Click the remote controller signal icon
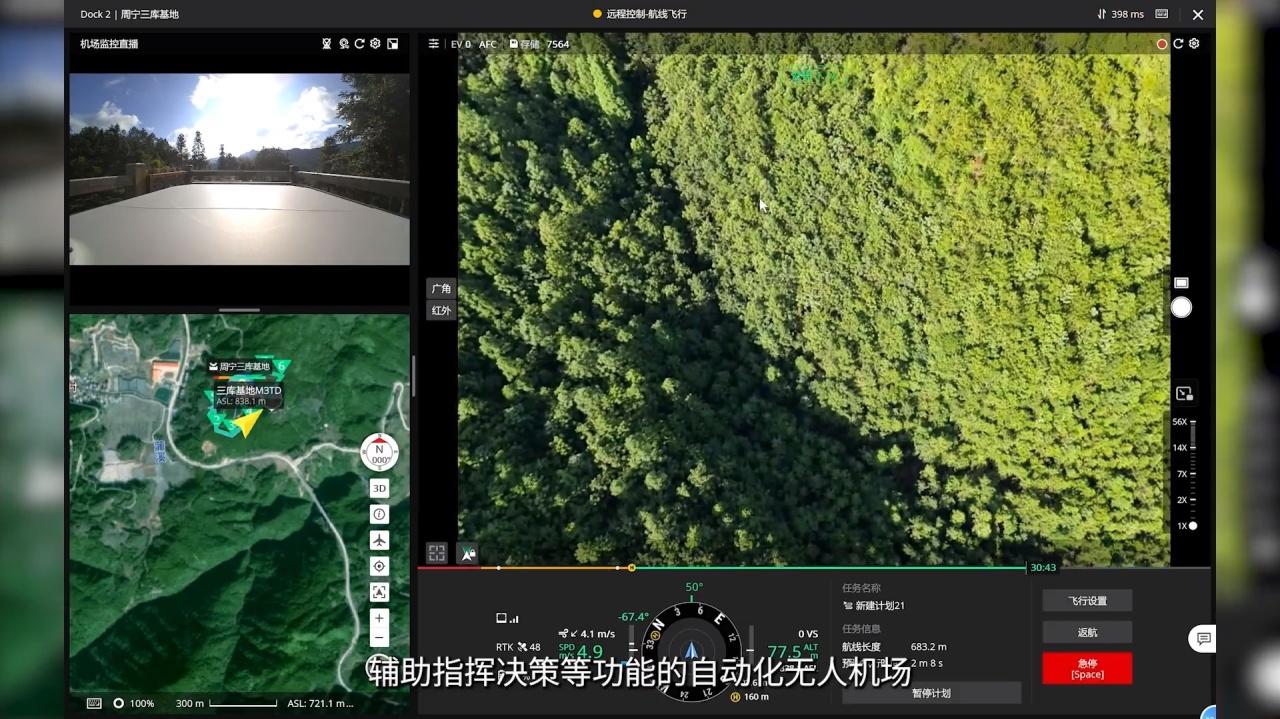Image resolution: width=1280 pixels, height=719 pixels. [x=508, y=619]
